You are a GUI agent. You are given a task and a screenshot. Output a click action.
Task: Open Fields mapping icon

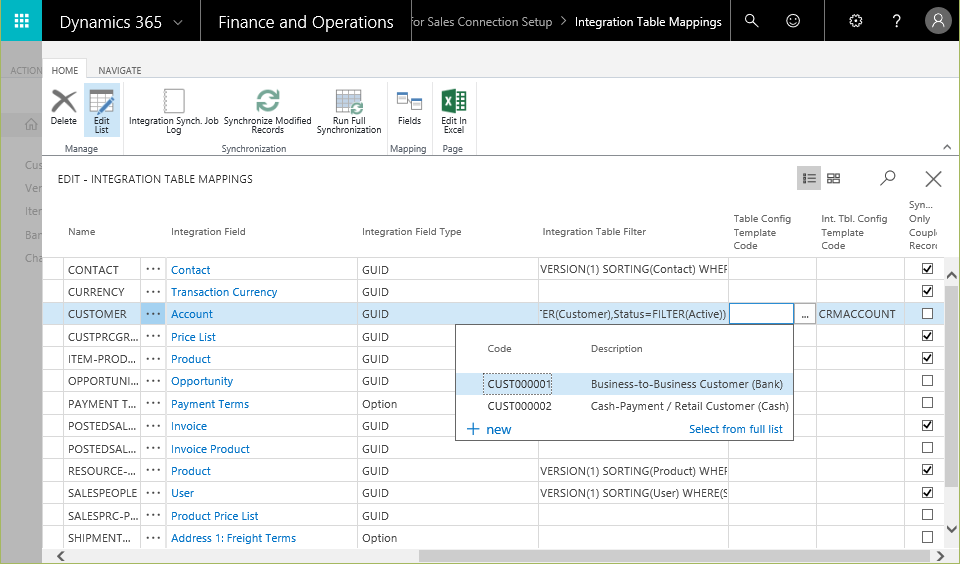pos(409,108)
